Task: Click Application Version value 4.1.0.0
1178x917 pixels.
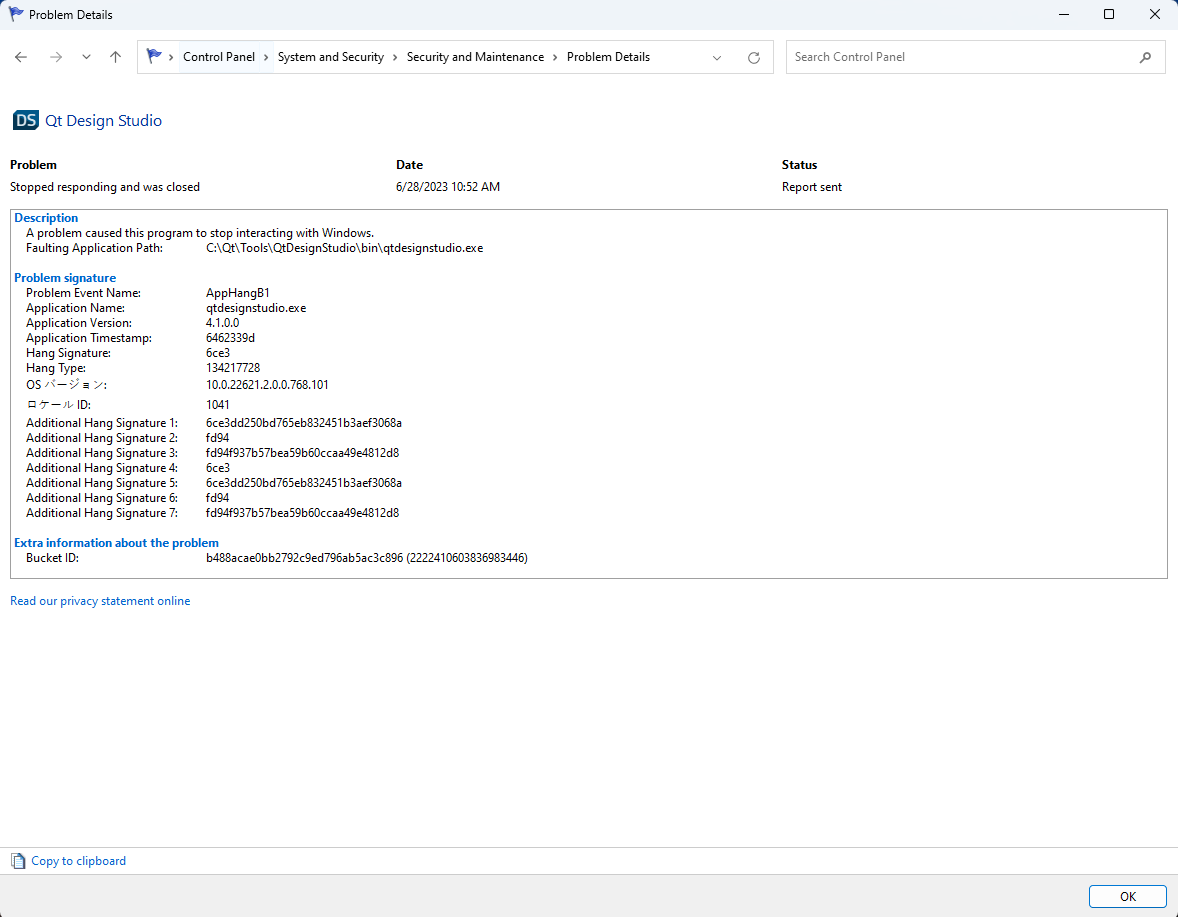Action: click(x=222, y=323)
